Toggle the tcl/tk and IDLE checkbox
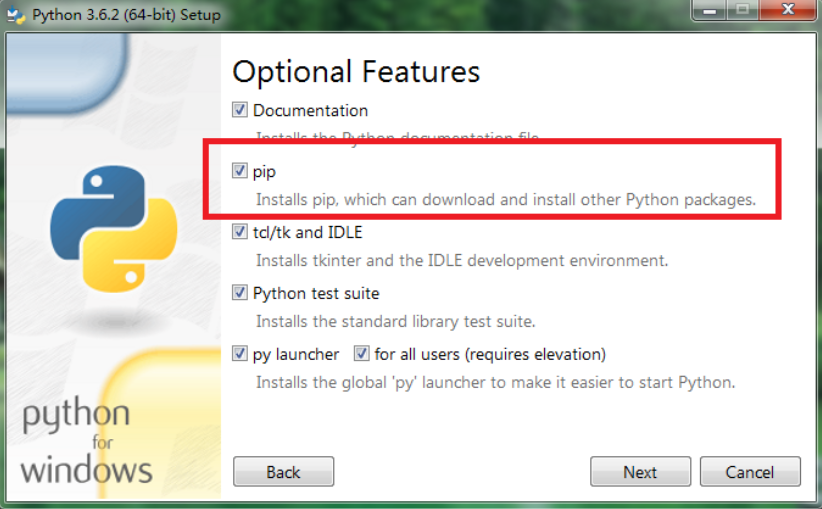Image resolution: width=822 pixels, height=509 pixels. pyautogui.click(x=240, y=231)
